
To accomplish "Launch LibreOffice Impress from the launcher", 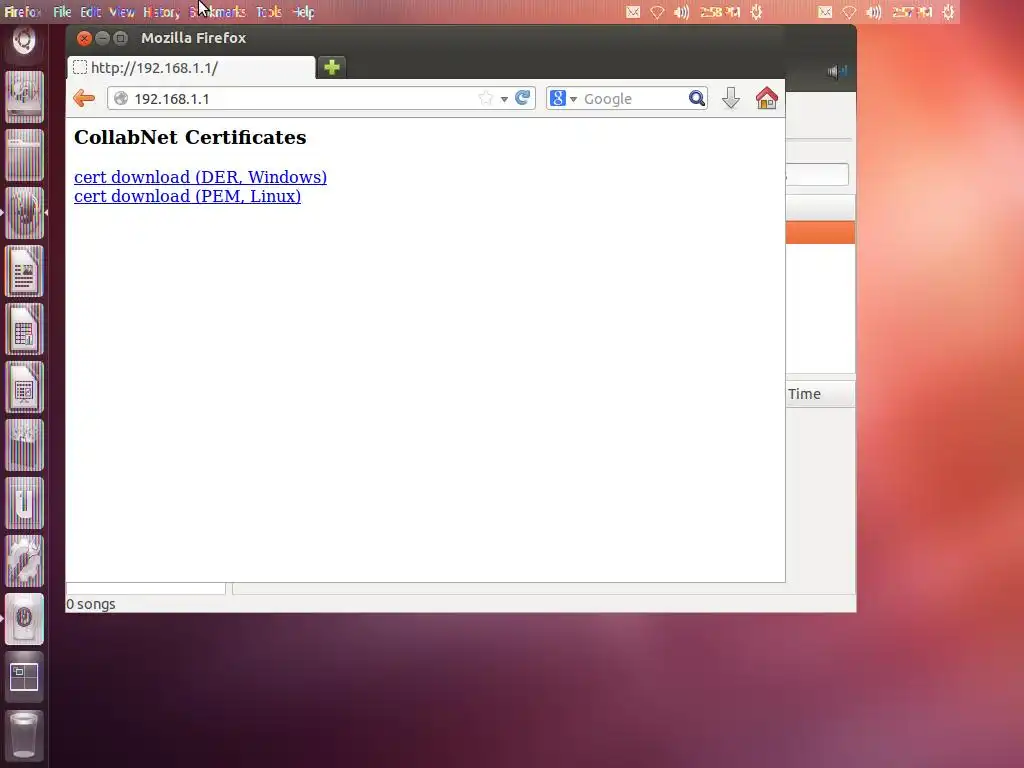I will click(x=25, y=387).
